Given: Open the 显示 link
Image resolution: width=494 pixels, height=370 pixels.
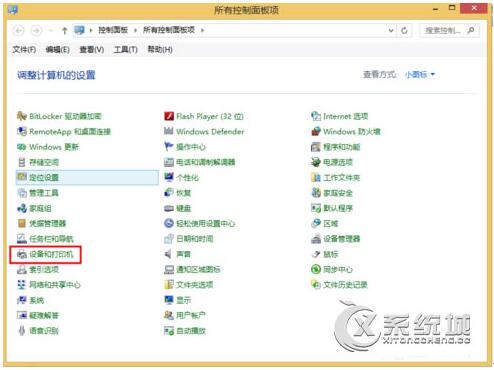Looking at the screenshot, I should pos(184,300).
